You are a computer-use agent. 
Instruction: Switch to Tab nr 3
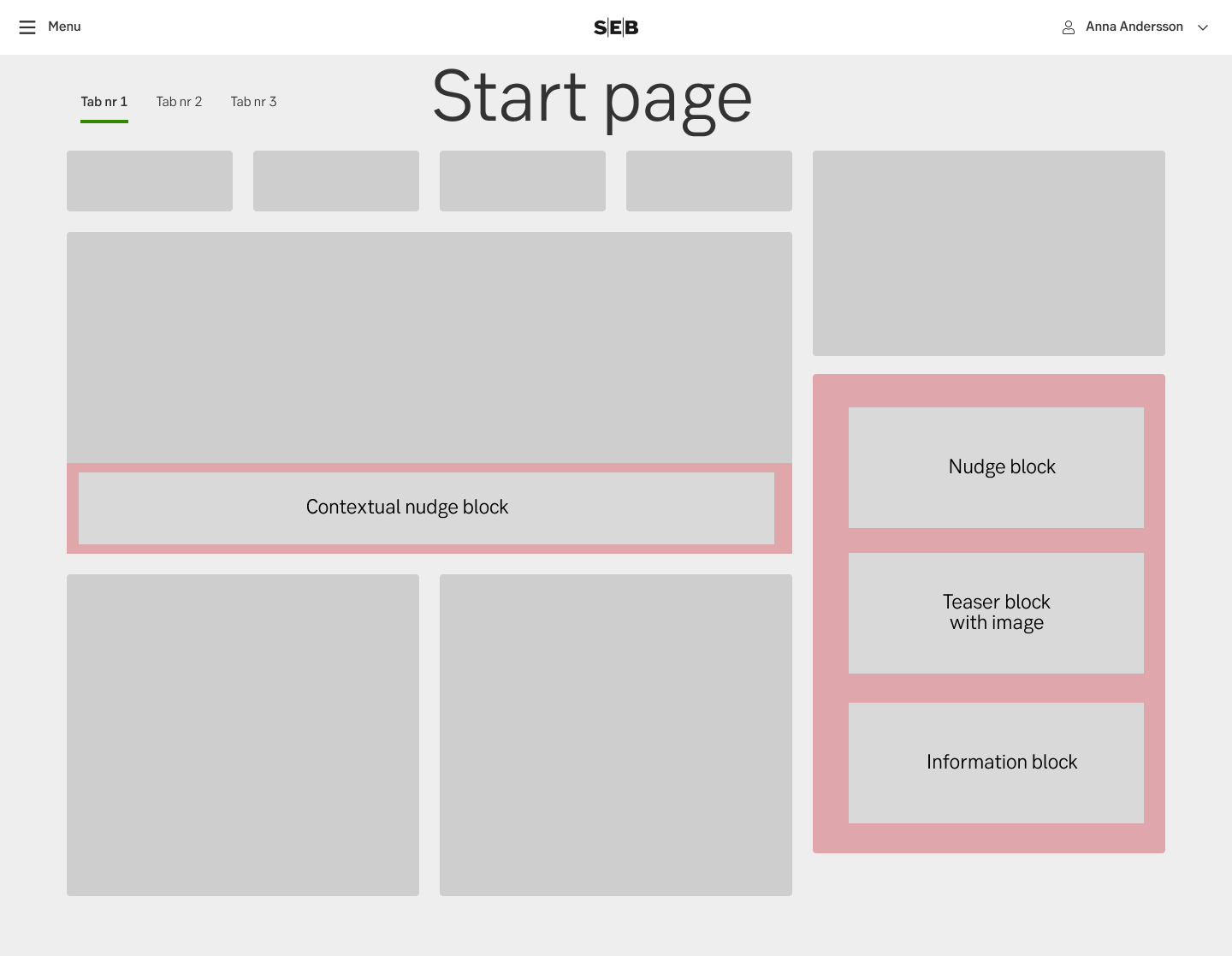point(253,101)
